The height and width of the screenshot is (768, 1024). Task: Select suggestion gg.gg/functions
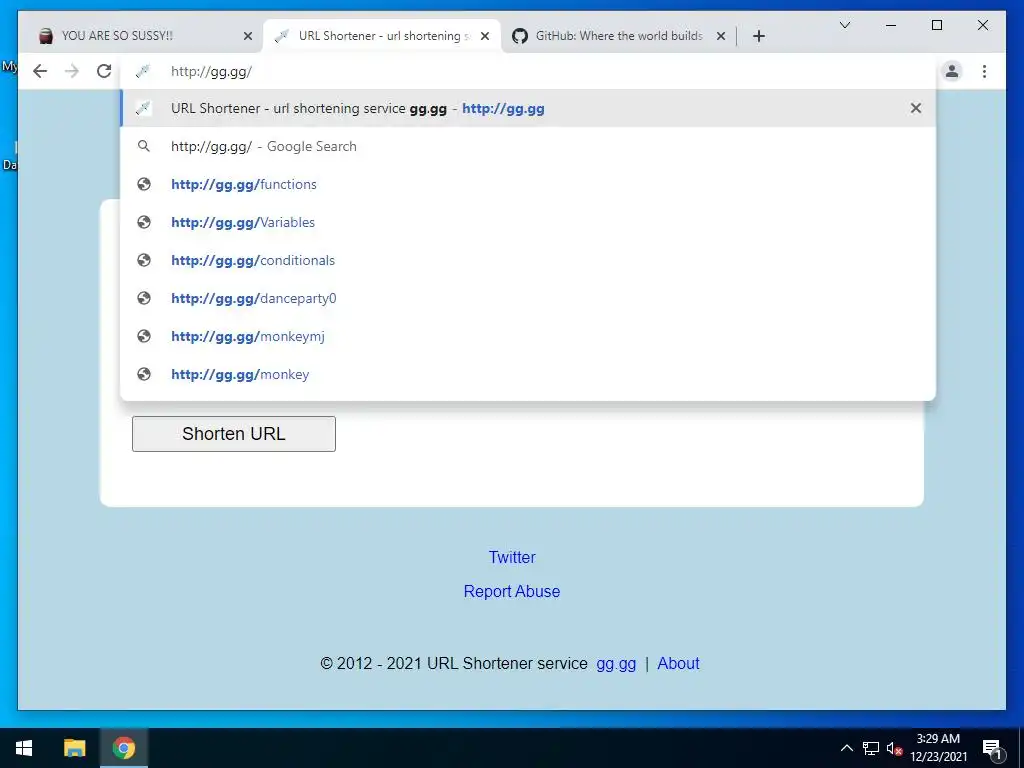528,184
